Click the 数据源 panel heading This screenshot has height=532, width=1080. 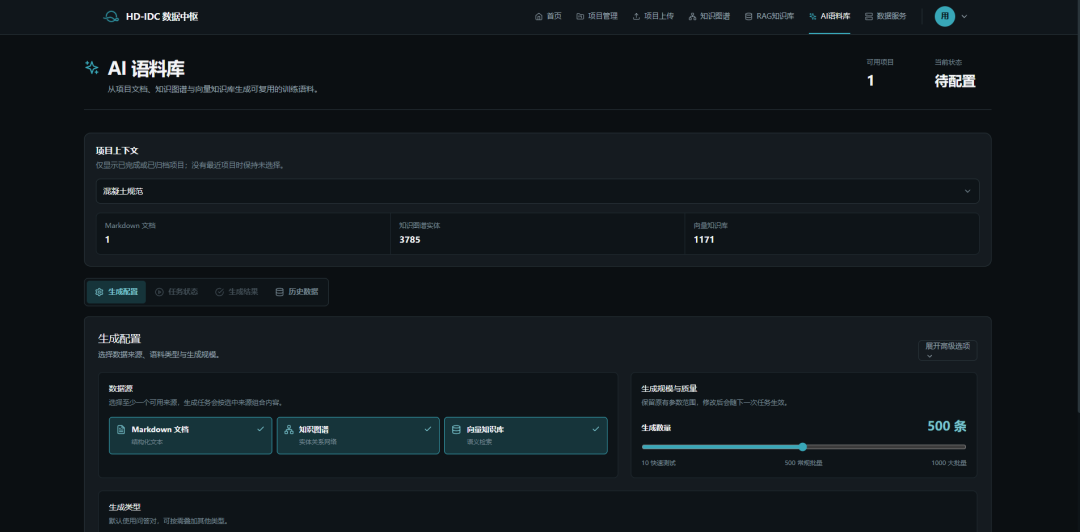pos(121,389)
